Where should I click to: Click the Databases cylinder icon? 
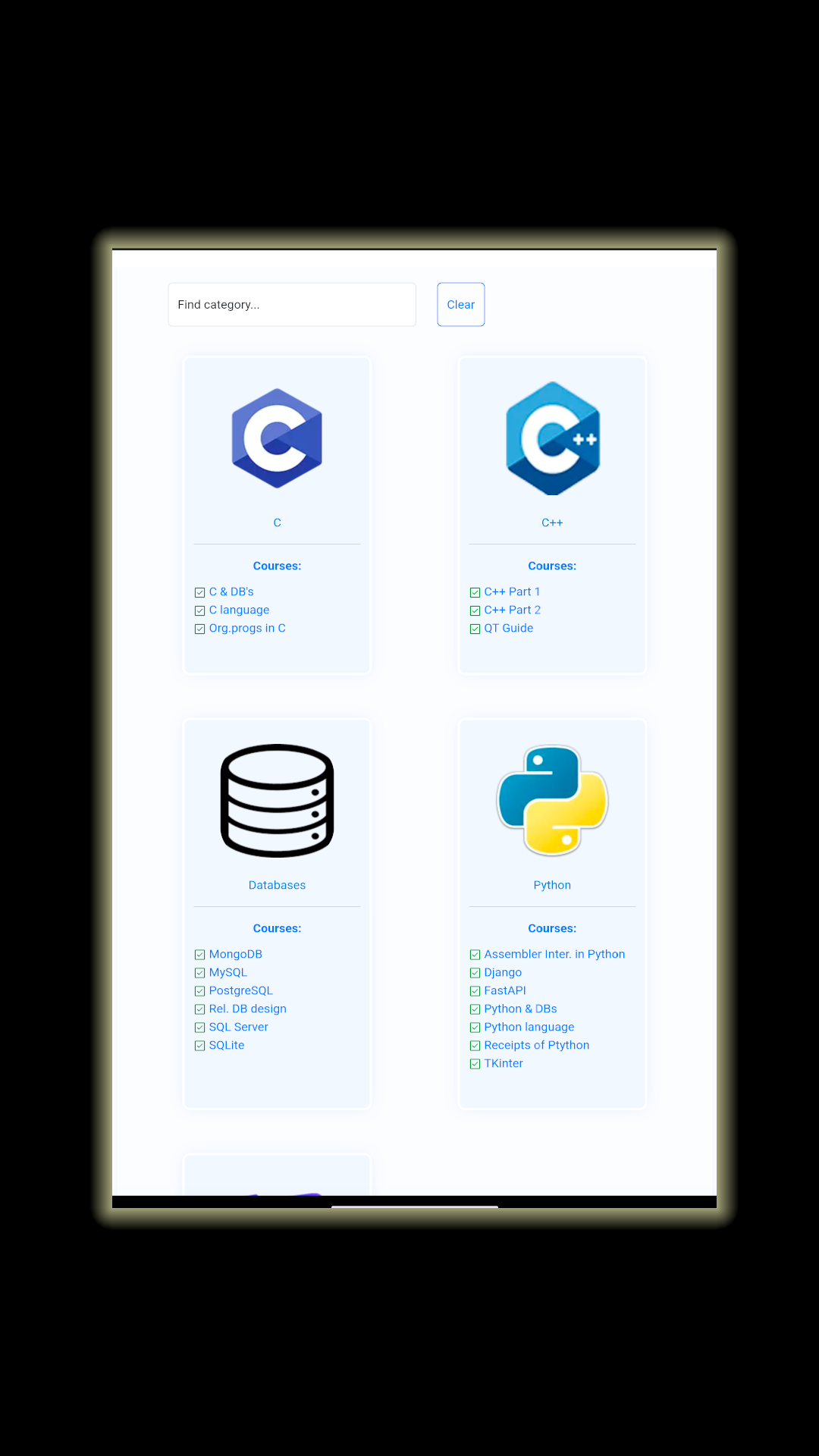[277, 801]
